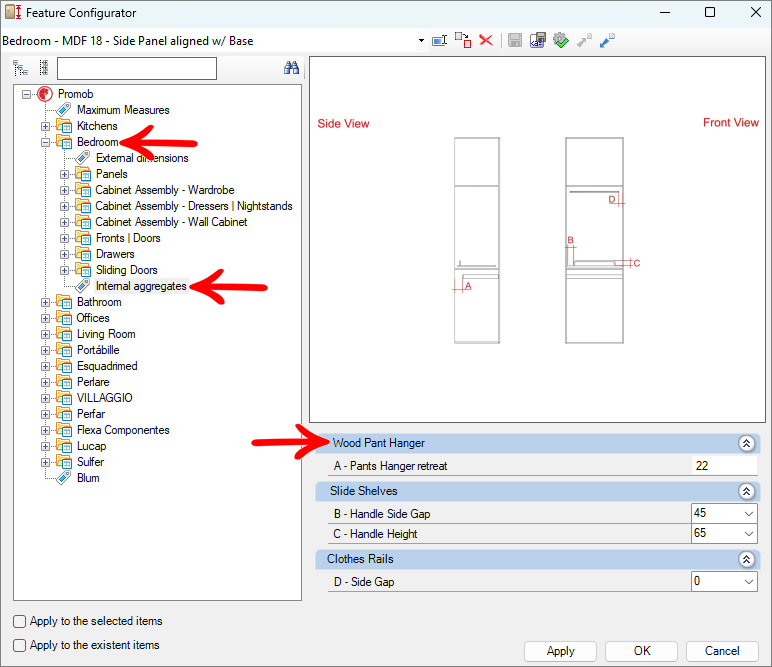Screen dimensions: 772x667
Task: Click the tree structure view icon
Action: pos(20,68)
